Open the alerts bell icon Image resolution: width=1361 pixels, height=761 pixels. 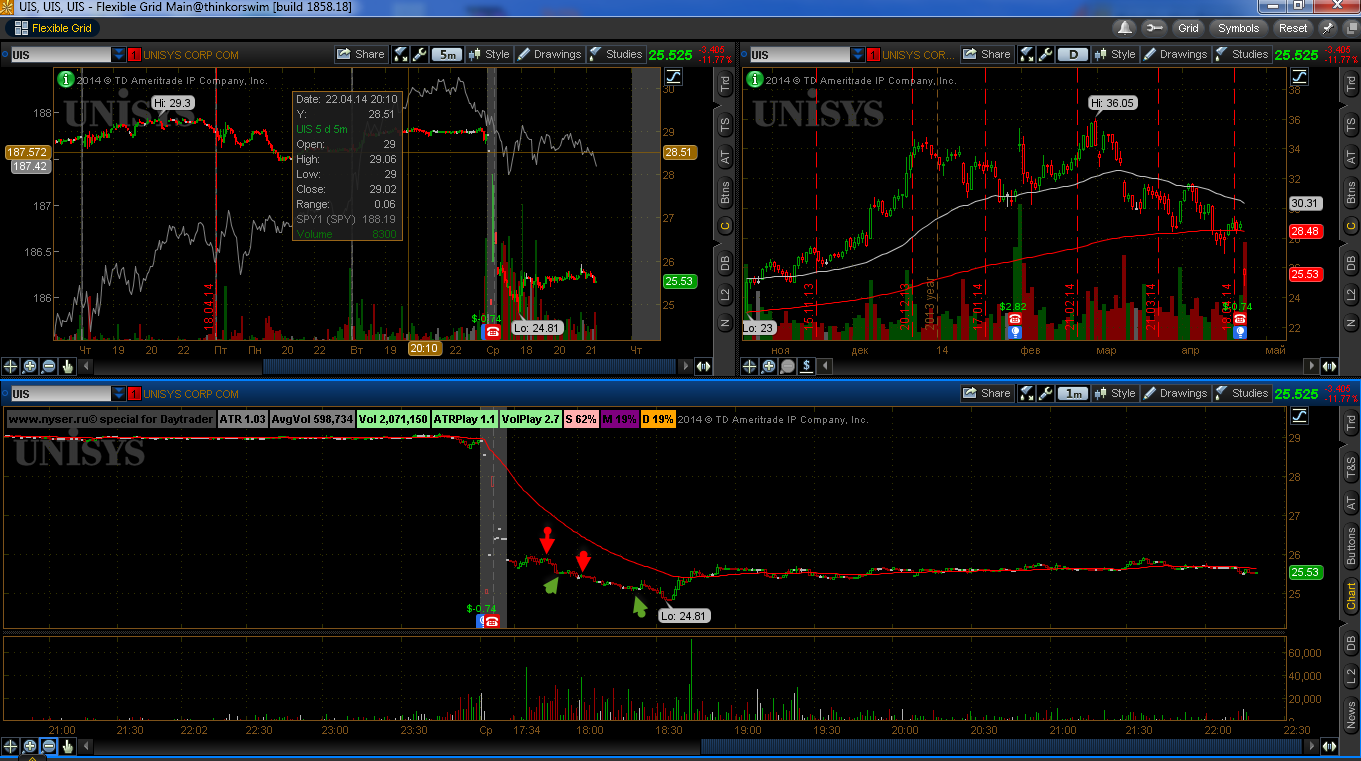click(x=1125, y=28)
